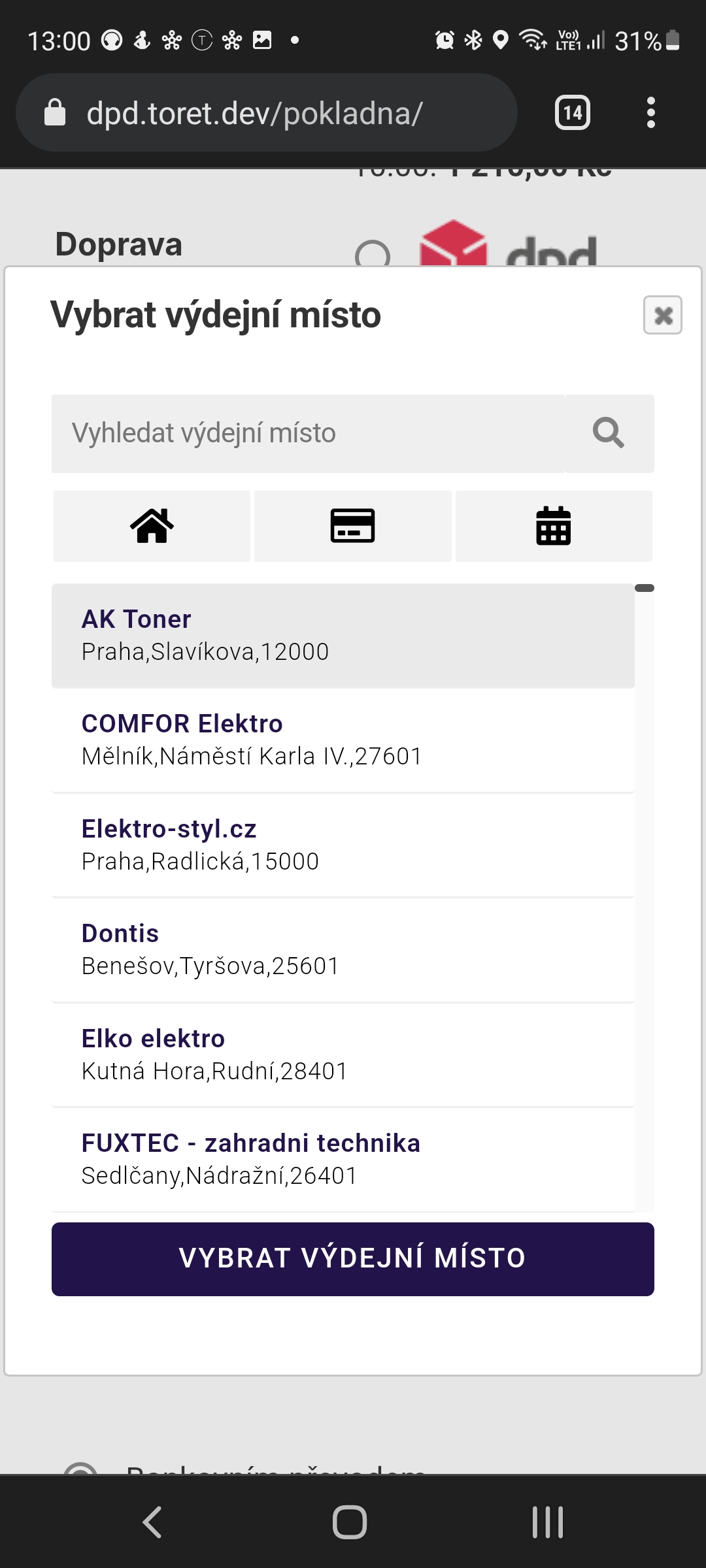Image resolution: width=706 pixels, height=1568 pixels.
Task: Tap the Android home navigation button
Action: 350,1522
